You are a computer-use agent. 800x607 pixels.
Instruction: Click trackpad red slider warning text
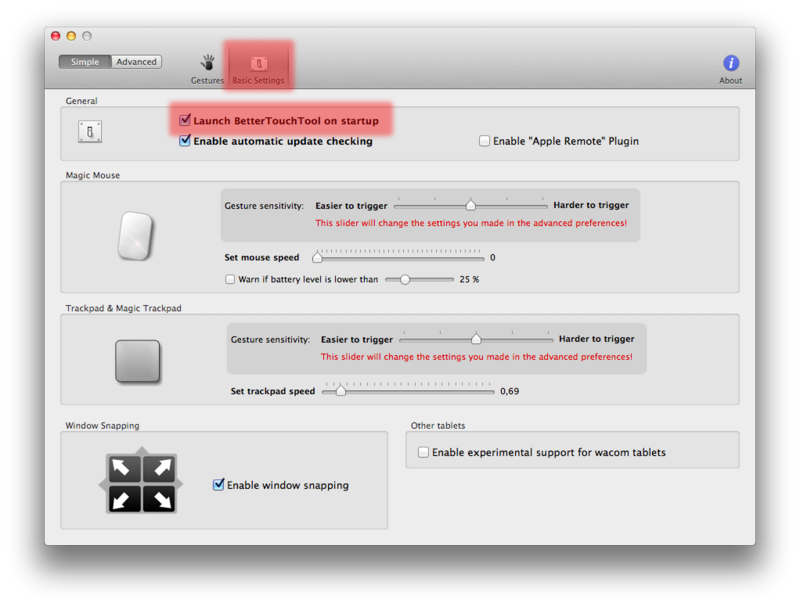coord(477,357)
